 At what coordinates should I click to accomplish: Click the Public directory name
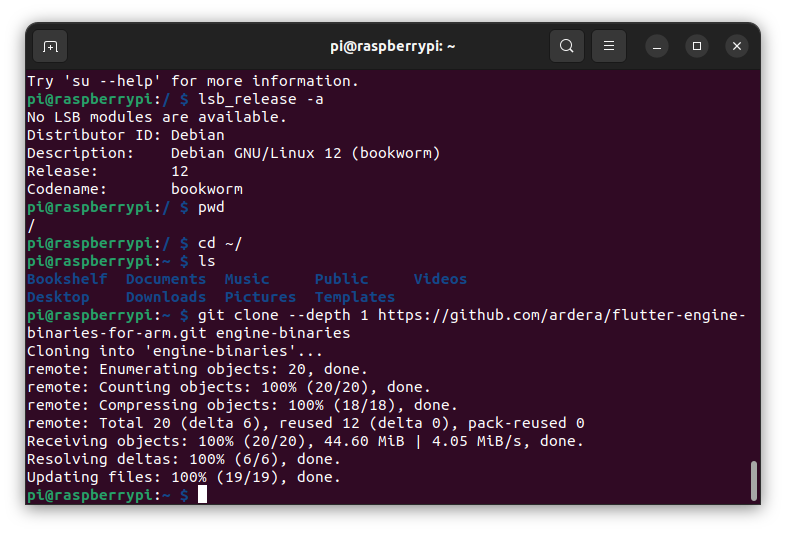341,279
